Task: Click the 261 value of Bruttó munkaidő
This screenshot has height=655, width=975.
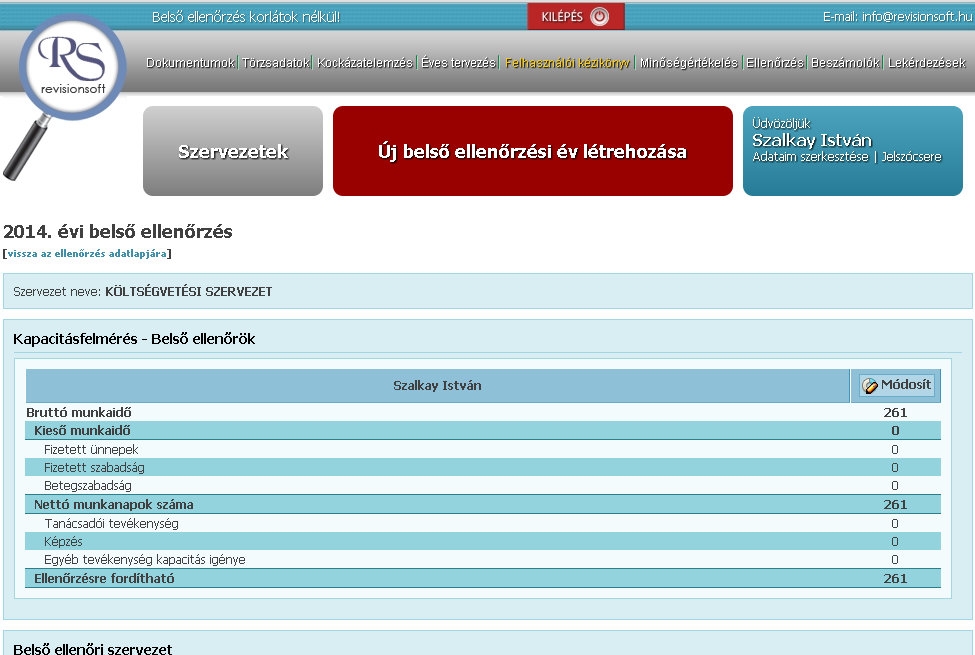Action: click(x=895, y=412)
